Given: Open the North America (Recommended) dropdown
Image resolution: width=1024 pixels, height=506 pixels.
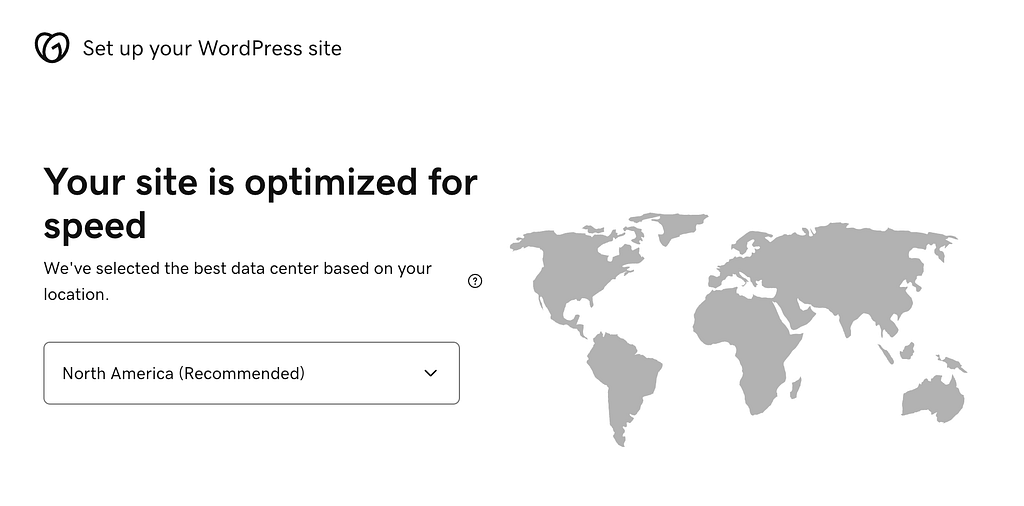Looking at the screenshot, I should [251, 373].
